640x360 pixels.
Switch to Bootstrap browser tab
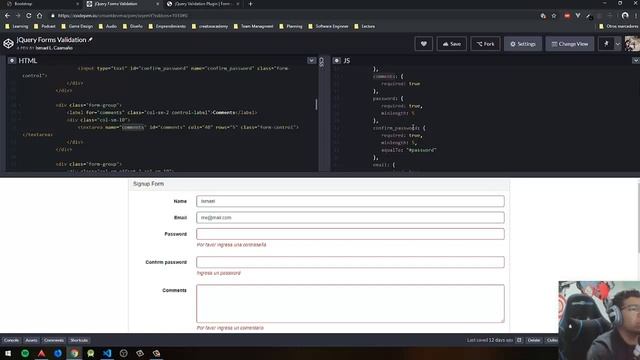[x=41, y=4]
